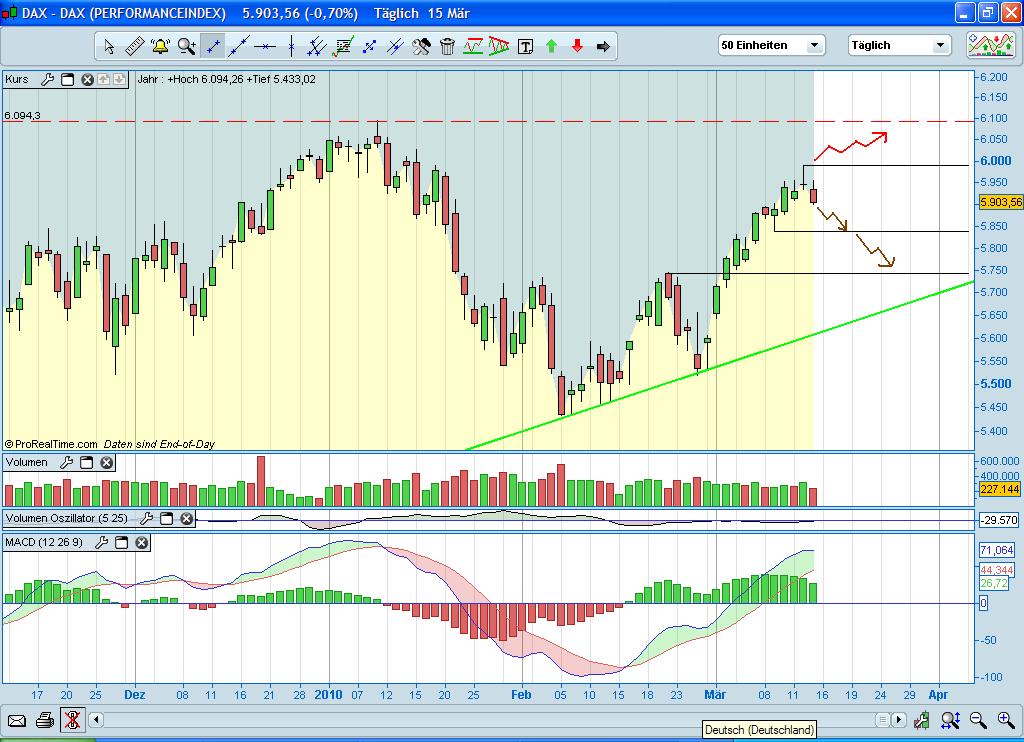This screenshot has height=742, width=1024.
Task: Maximize the Volumen Oszillator panel
Action: [x=167, y=519]
